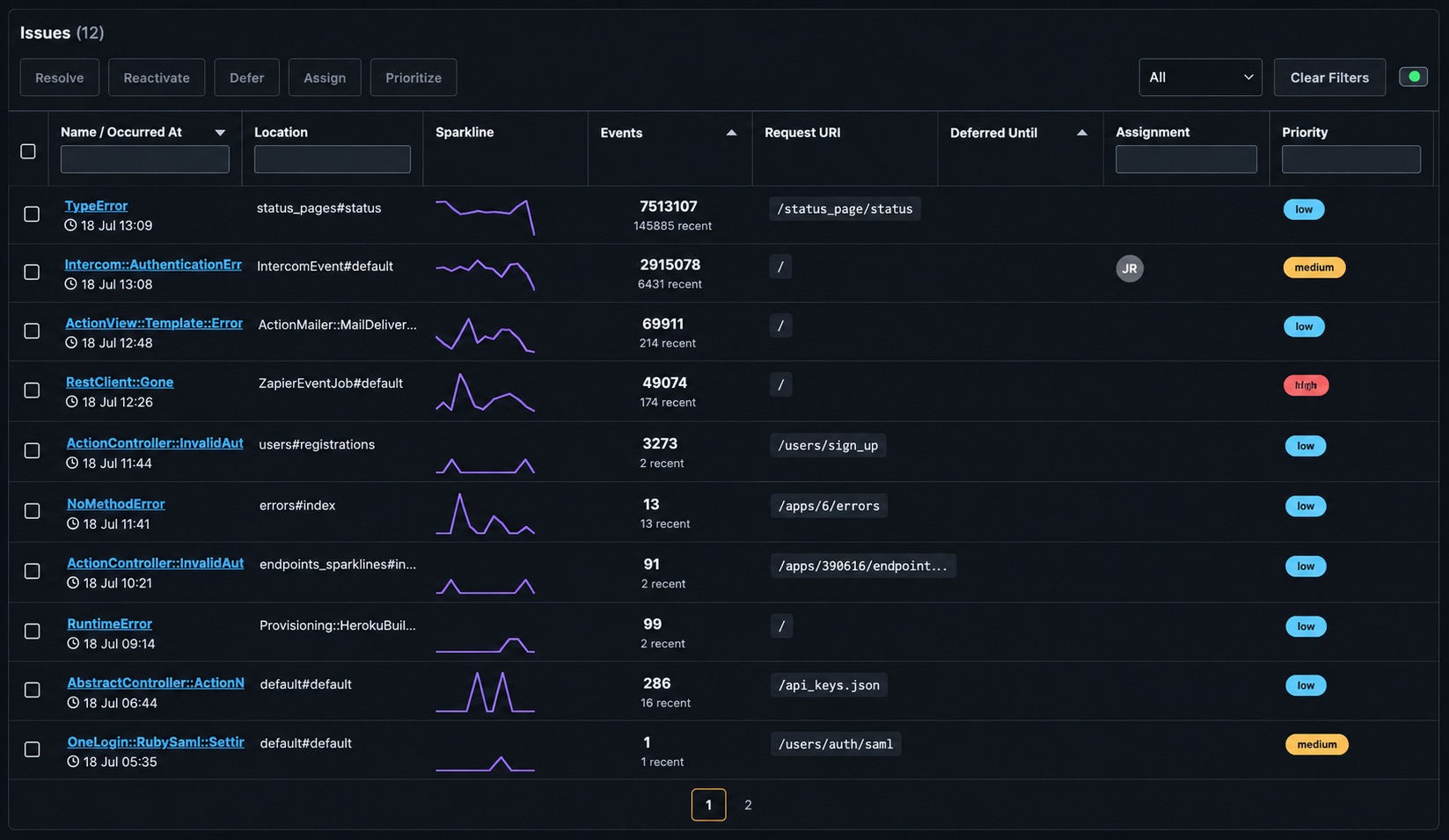Viewport: 1449px width, 840px height.
Task: Click the AbstractController sparkline graph
Action: click(x=485, y=691)
